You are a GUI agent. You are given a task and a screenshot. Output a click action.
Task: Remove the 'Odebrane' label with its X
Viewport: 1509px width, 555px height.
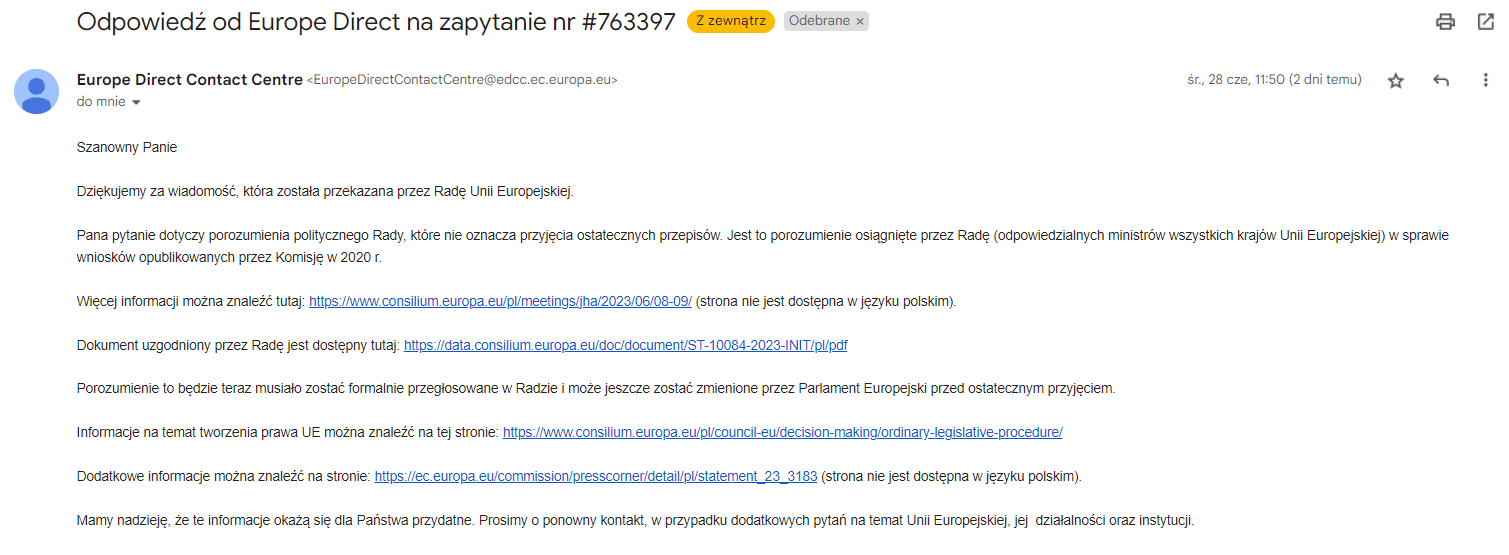[861, 21]
